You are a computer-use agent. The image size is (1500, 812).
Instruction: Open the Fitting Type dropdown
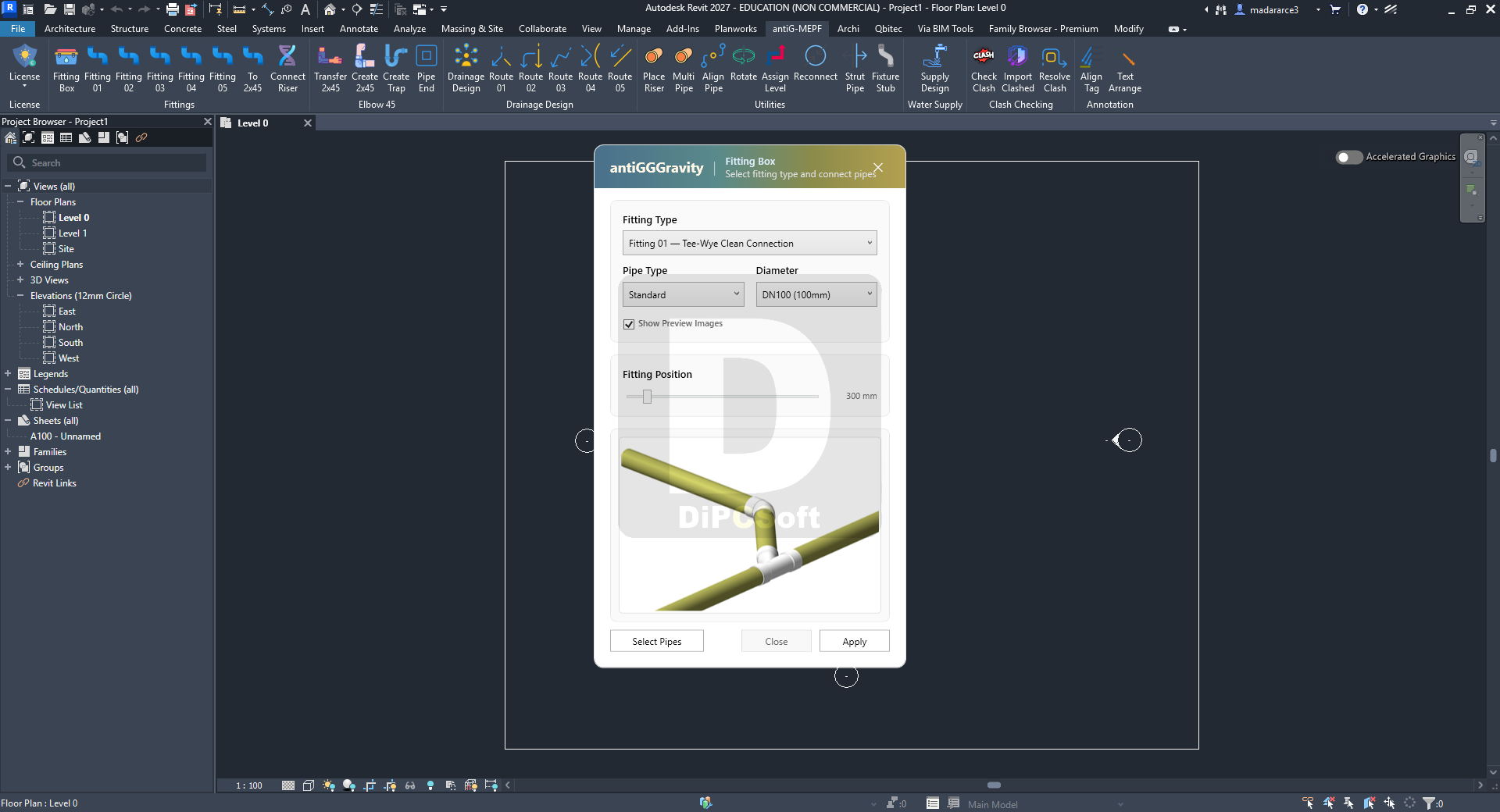click(x=749, y=243)
